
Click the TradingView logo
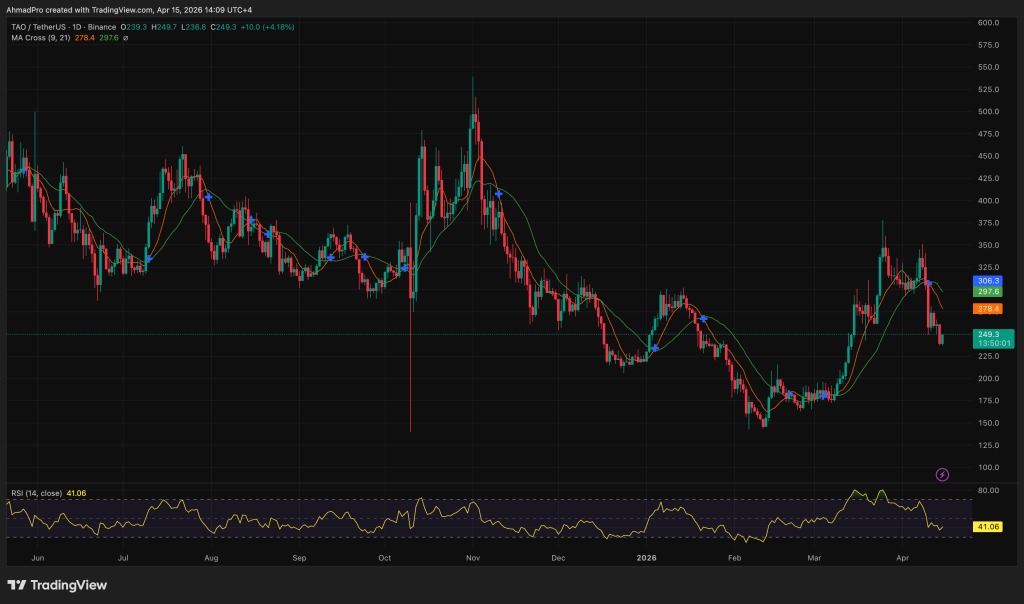pos(55,583)
